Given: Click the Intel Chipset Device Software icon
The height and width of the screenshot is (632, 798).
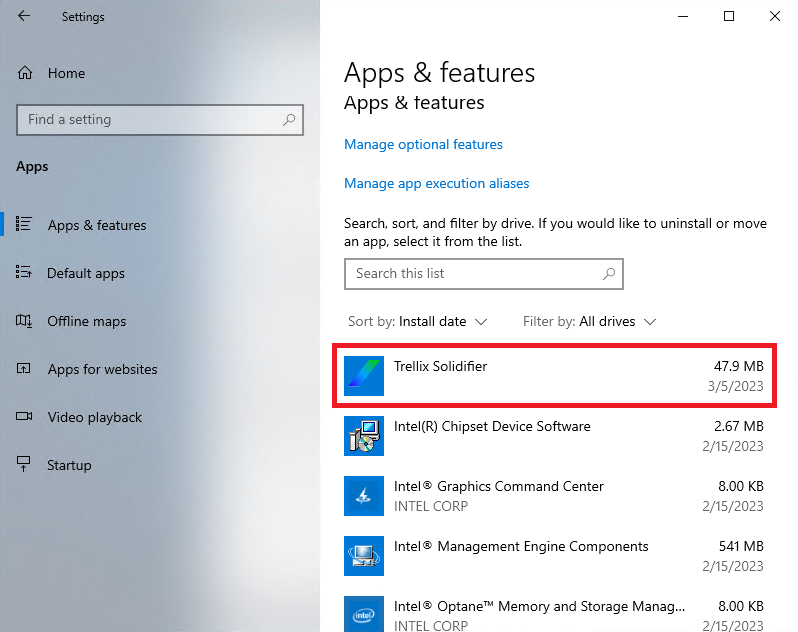Looking at the screenshot, I should (364, 435).
